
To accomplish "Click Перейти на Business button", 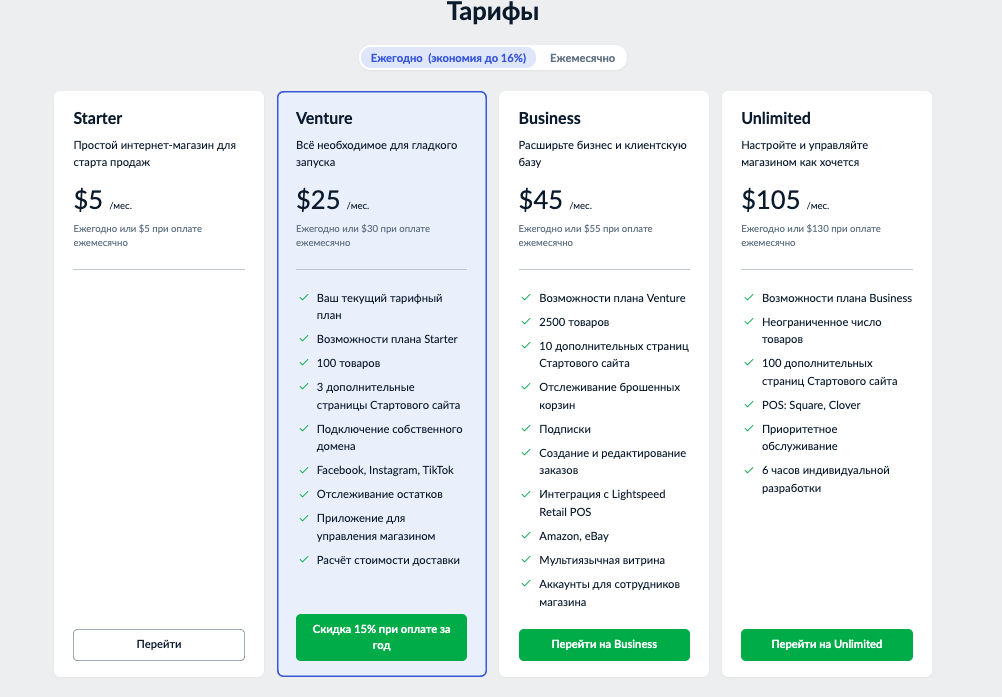I will pos(604,645).
